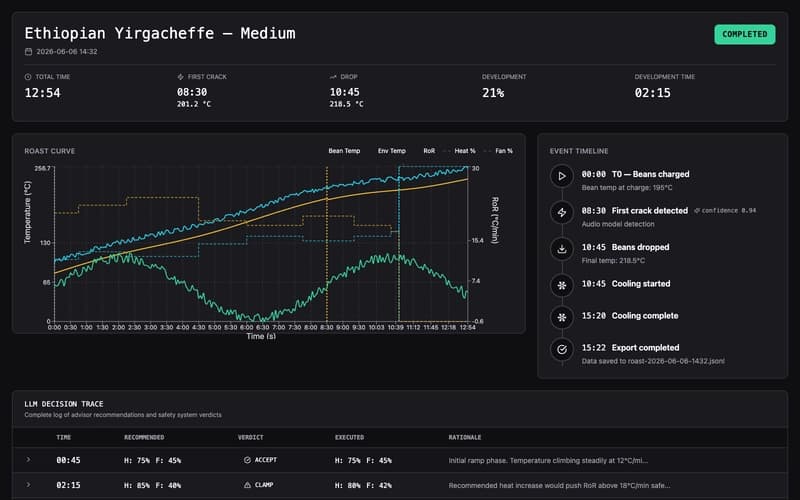Click the Drop temperature 218.5 °C
The width and height of the screenshot is (800, 500).
point(346,104)
